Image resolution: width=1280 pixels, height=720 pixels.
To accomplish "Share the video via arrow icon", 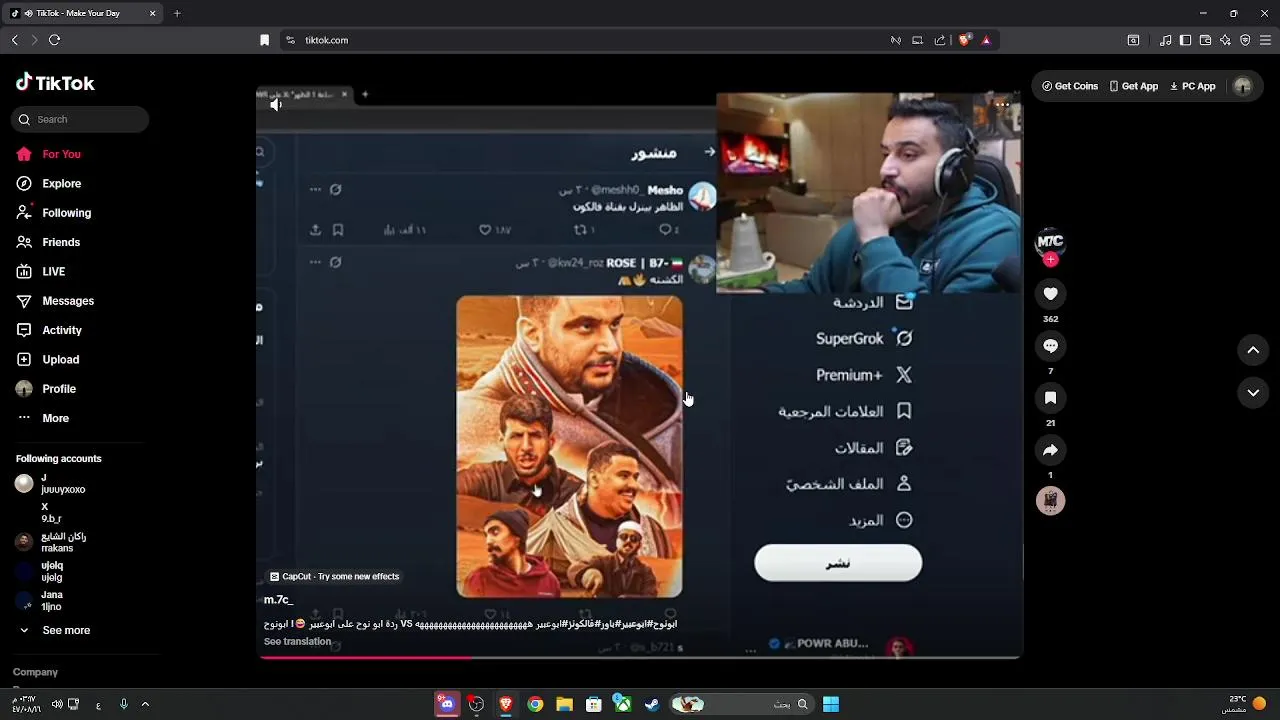I will [1050, 450].
